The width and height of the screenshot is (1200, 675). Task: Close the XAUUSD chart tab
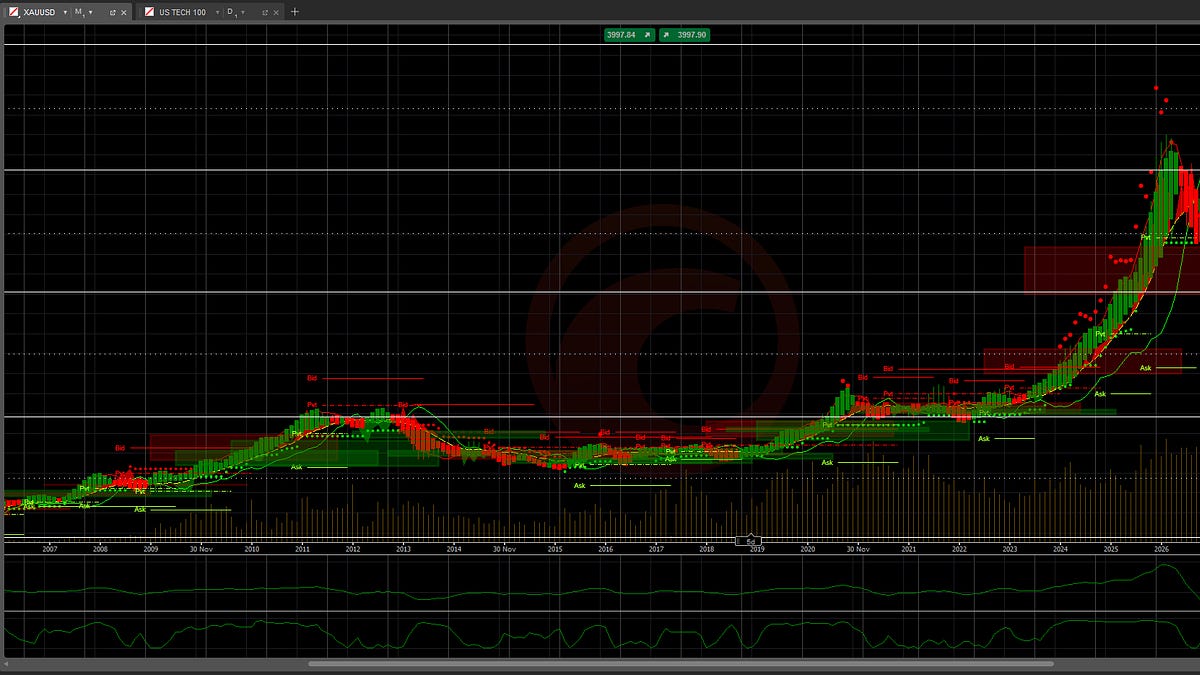click(124, 12)
